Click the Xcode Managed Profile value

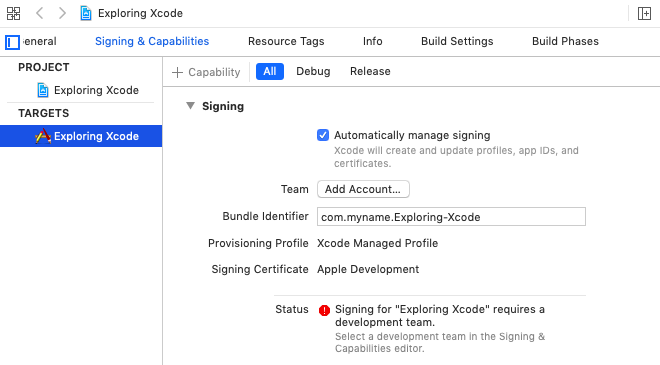click(378, 243)
